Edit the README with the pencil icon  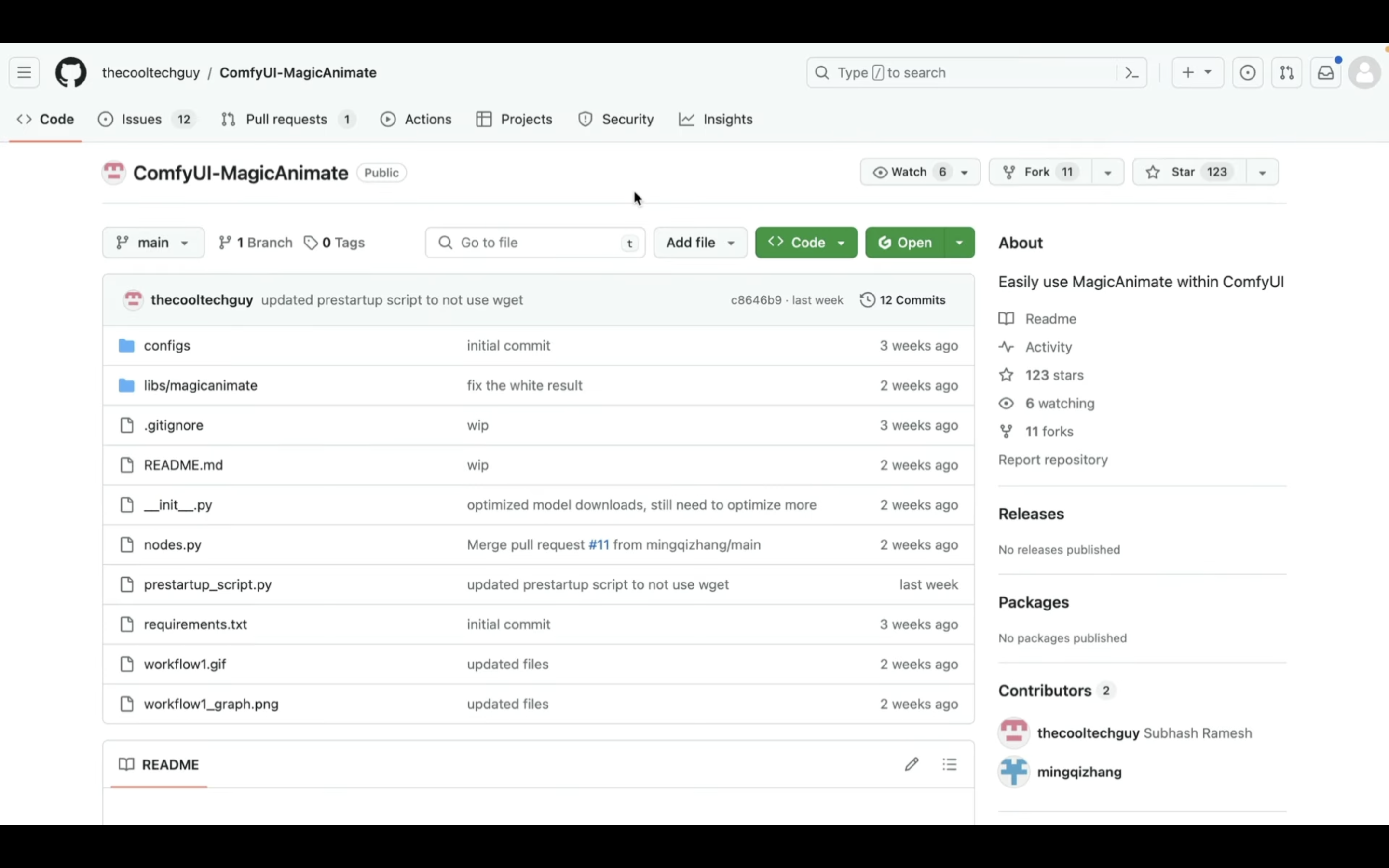[x=912, y=764]
